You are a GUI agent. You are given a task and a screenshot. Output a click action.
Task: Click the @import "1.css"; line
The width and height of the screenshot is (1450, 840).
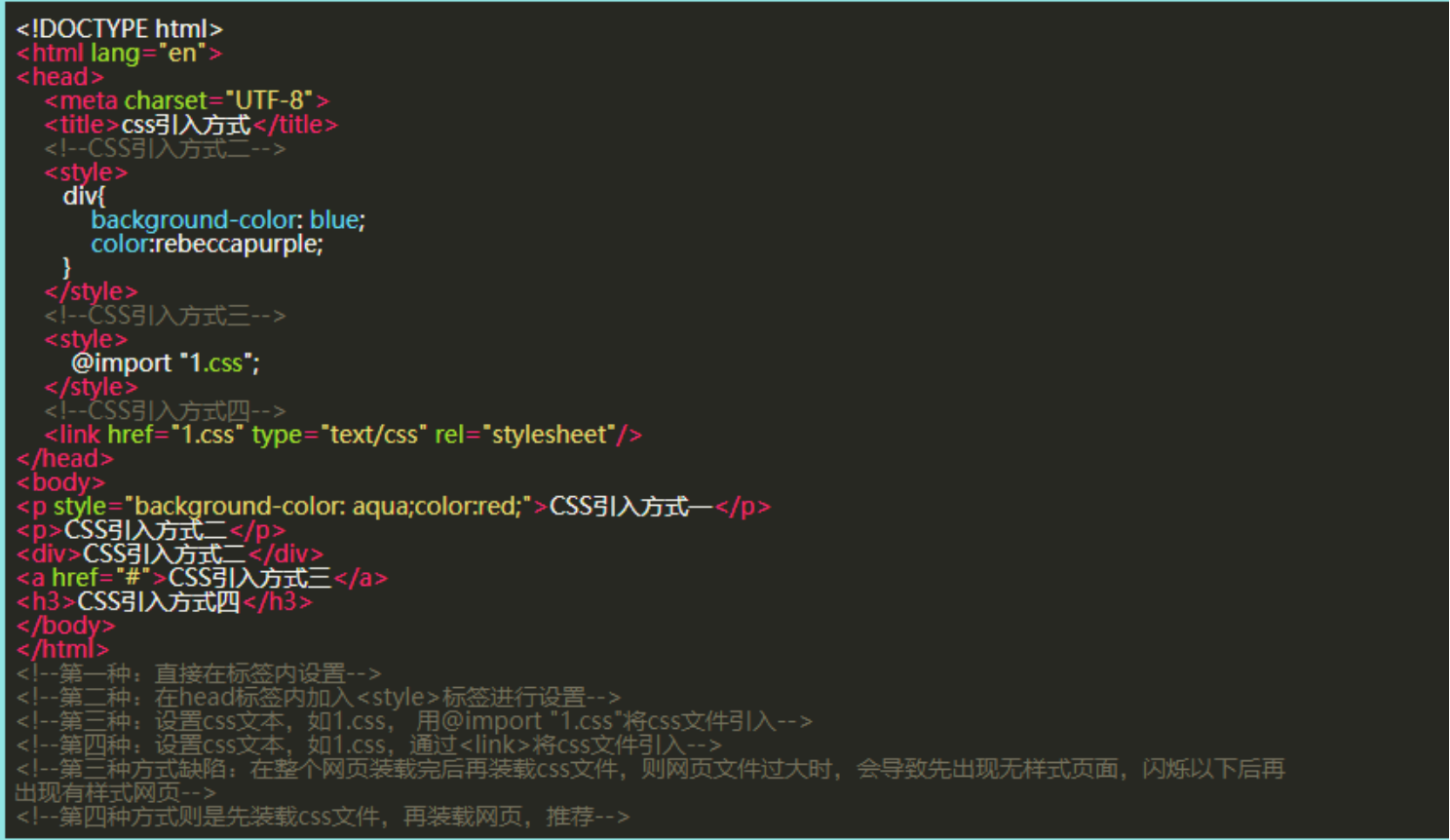pos(166,363)
